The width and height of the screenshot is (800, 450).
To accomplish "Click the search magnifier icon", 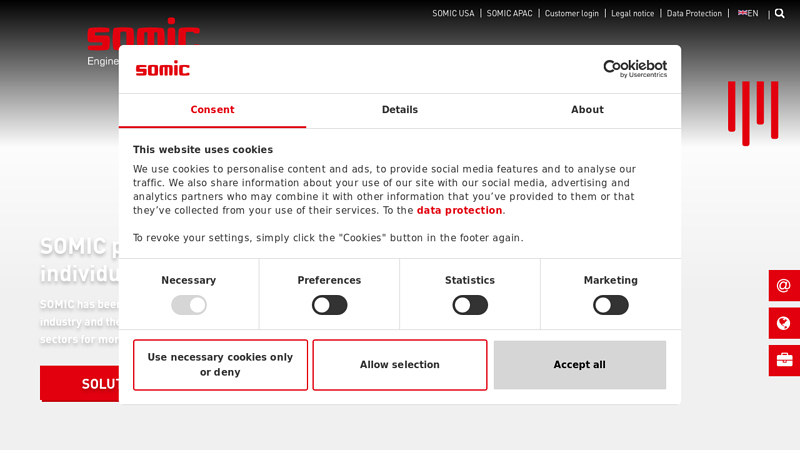I will pyautogui.click(x=780, y=14).
